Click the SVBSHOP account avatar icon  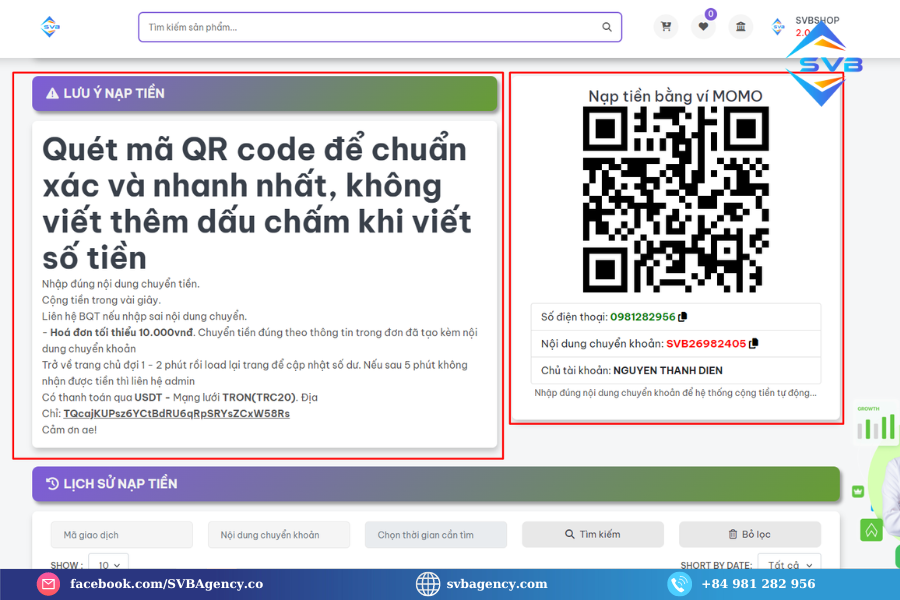tap(778, 26)
